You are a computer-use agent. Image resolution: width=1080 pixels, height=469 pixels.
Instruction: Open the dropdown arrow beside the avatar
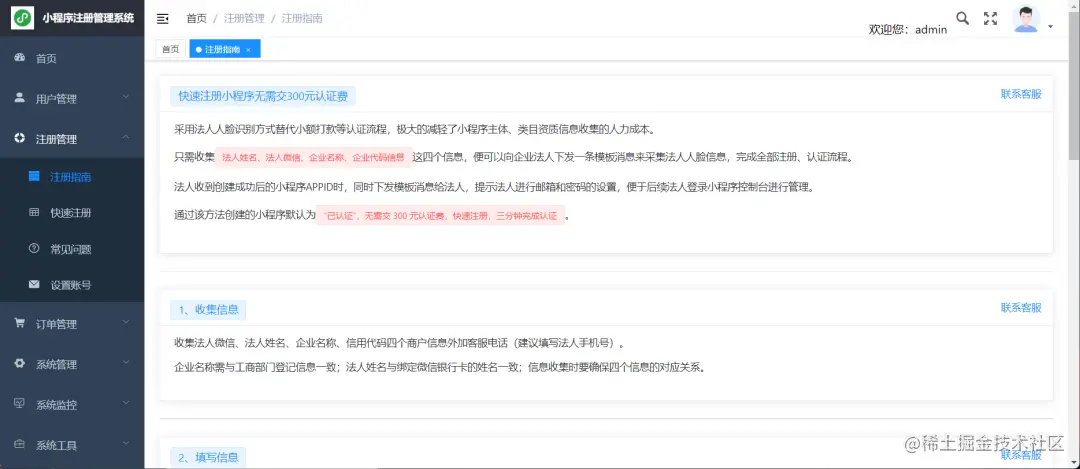point(1050,26)
